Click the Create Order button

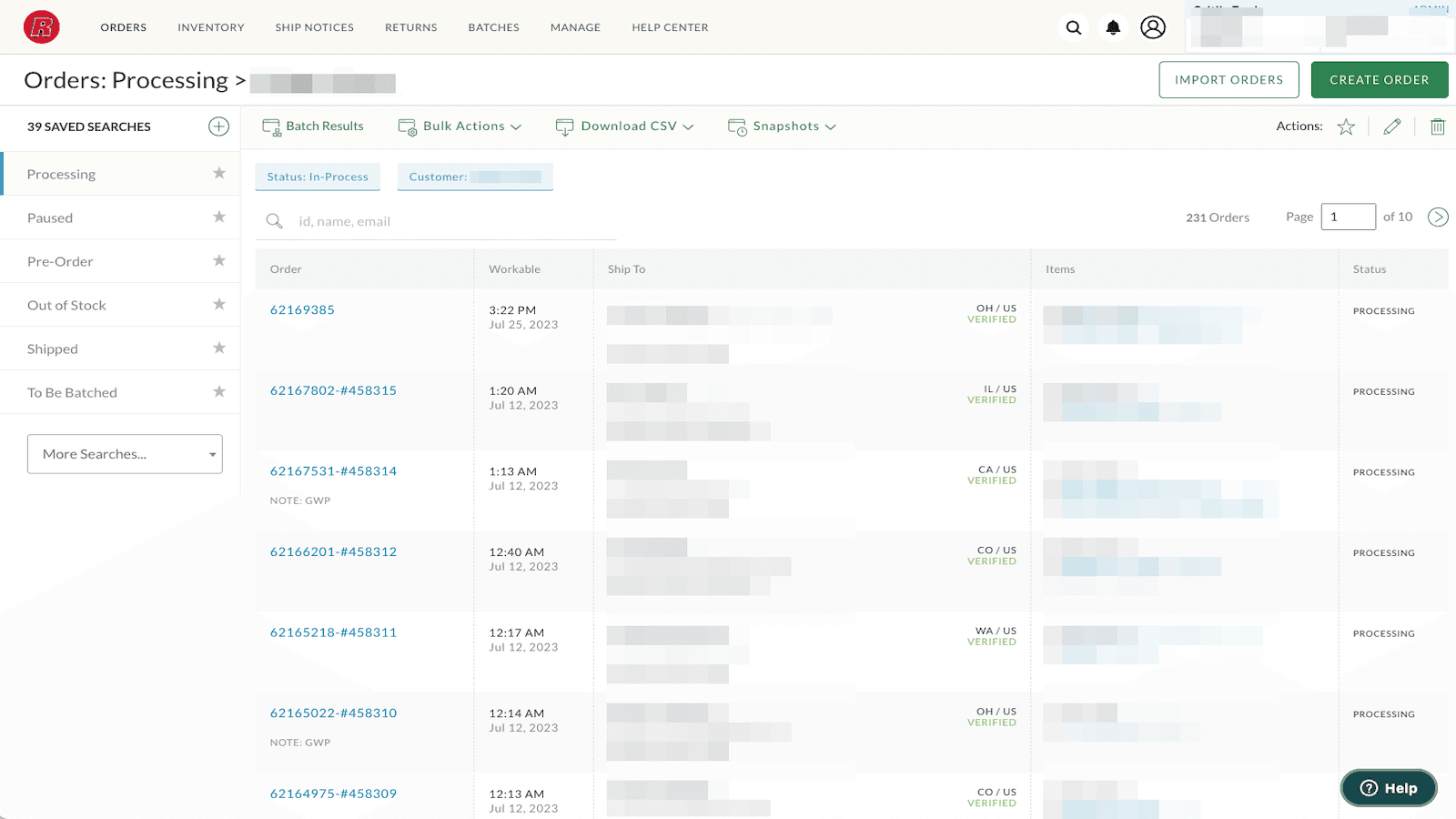(x=1380, y=80)
